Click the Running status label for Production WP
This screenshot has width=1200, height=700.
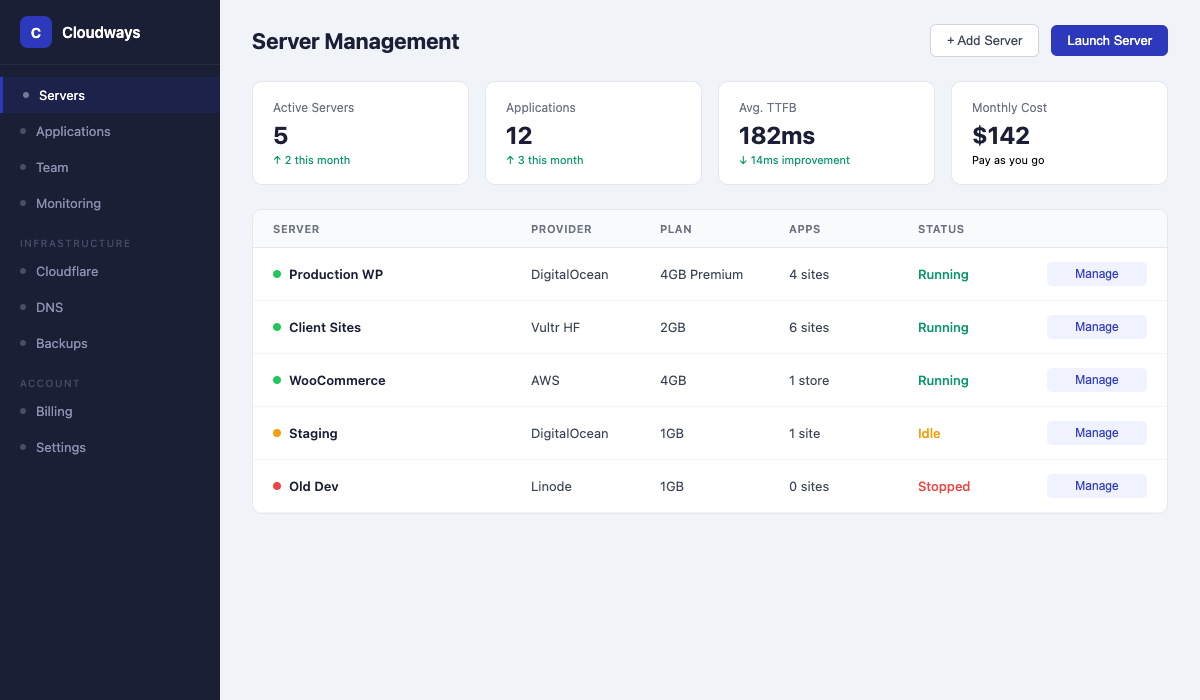coord(943,273)
